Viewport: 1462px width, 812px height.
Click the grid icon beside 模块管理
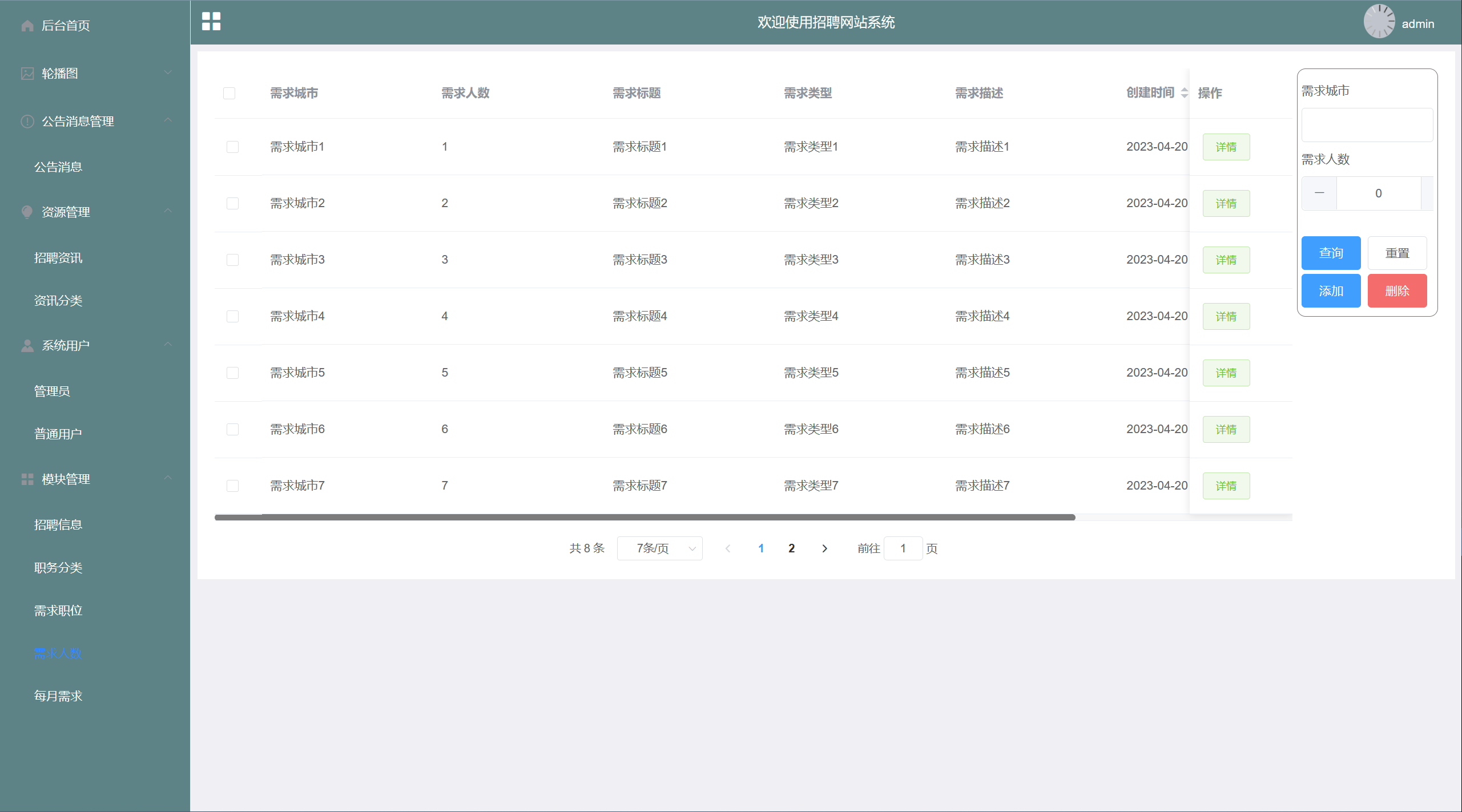[27, 479]
